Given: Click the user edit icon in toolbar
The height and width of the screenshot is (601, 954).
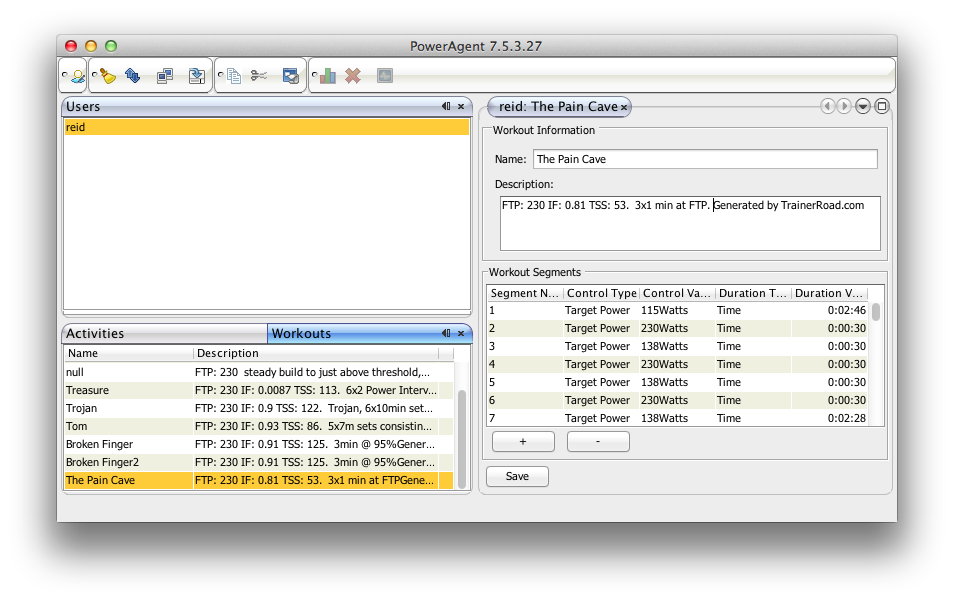Looking at the screenshot, I should click(78, 76).
